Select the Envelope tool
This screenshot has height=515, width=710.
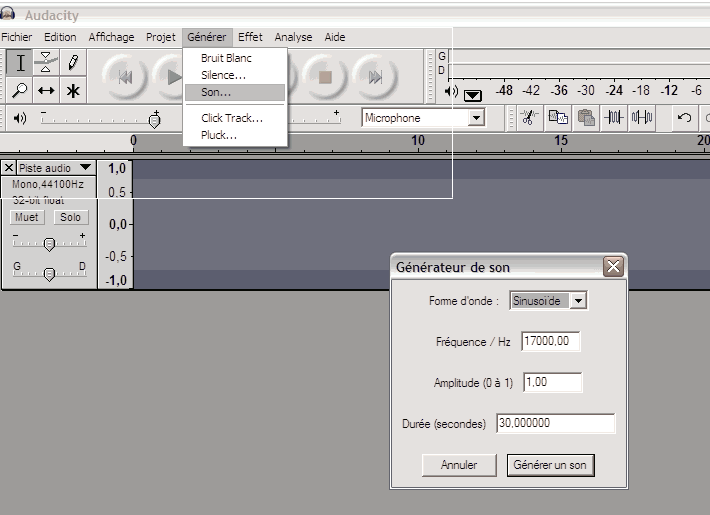pyautogui.click(x=46, y=63)
